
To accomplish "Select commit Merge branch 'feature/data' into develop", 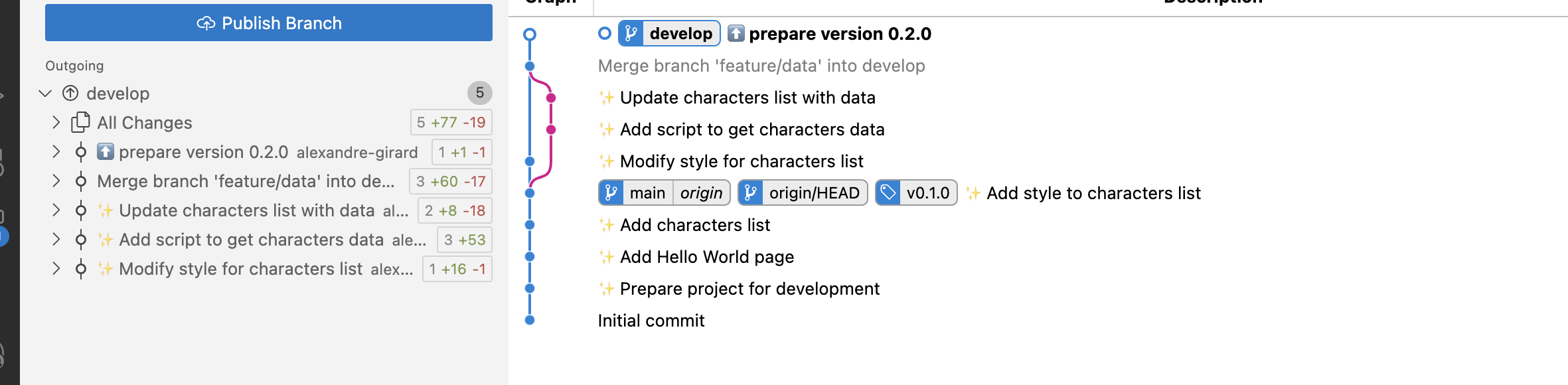I will 761,66.
